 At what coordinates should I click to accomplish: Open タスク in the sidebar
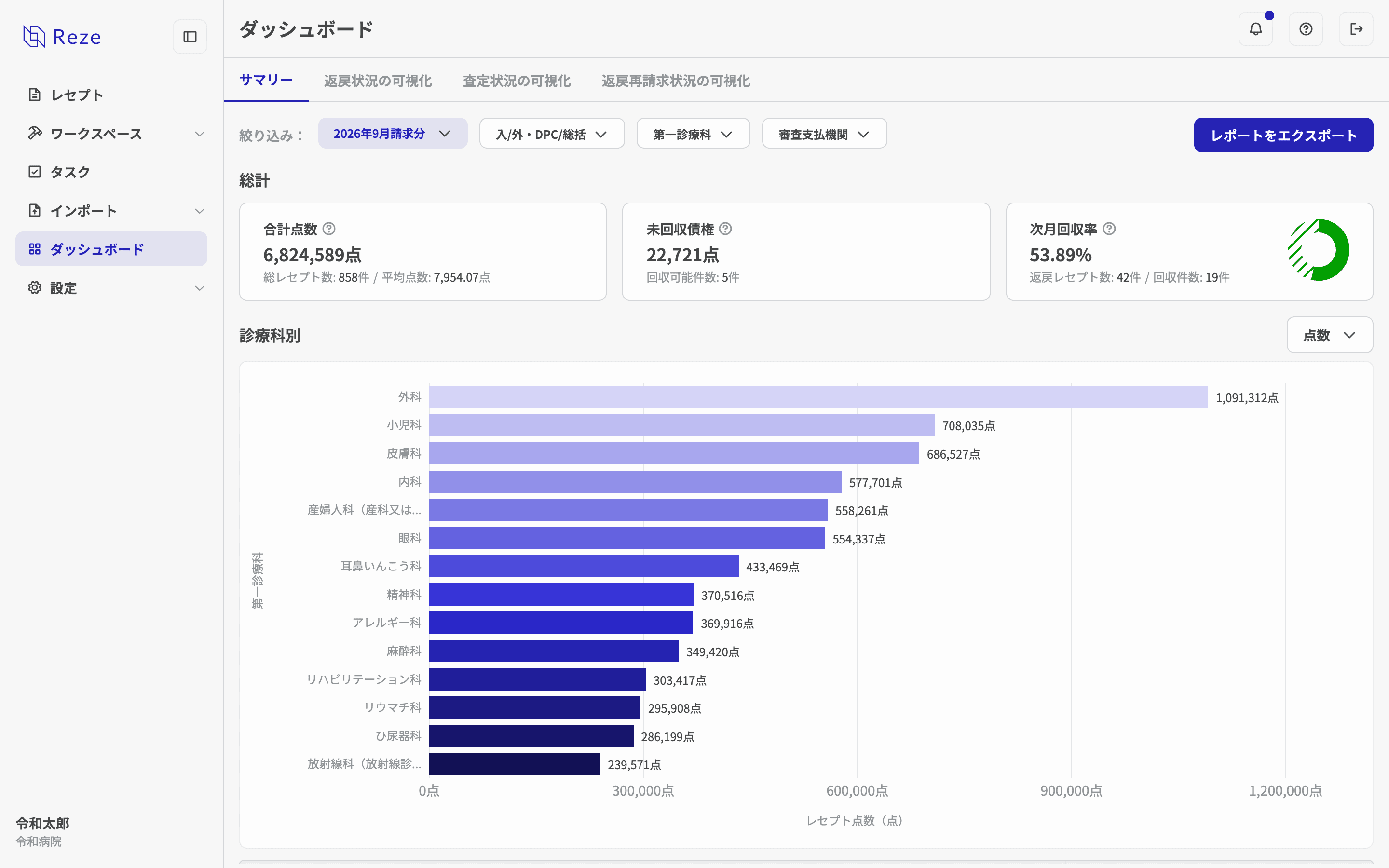[111, 172]
